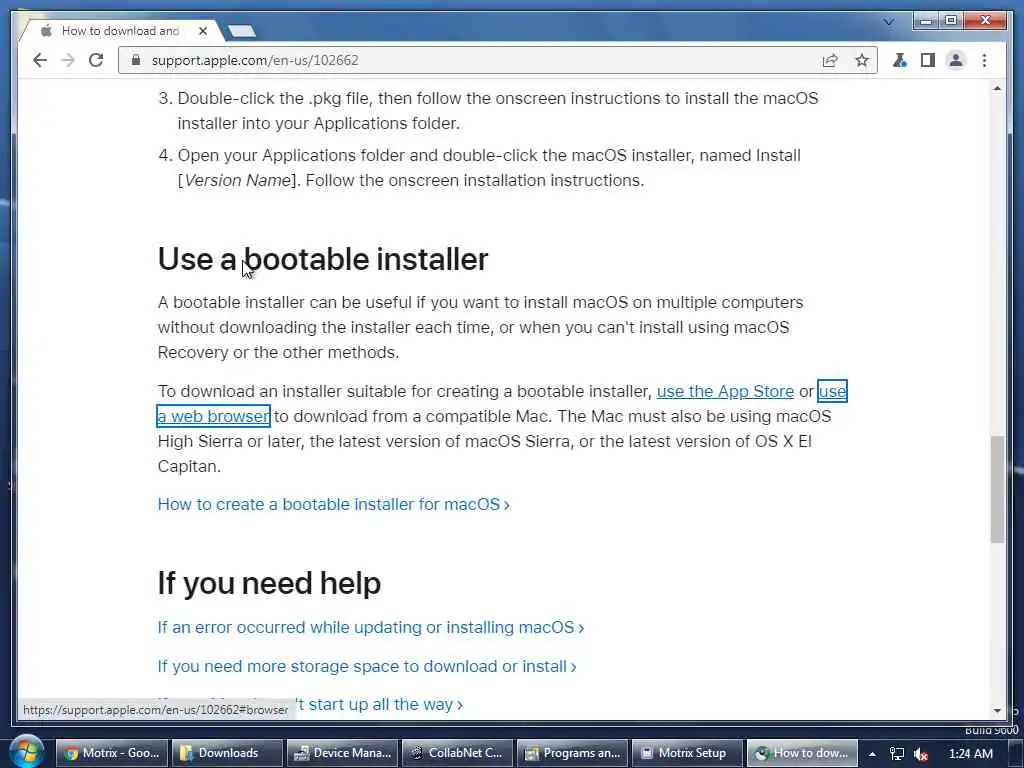
Task: Switch to Downloads folder taskbar button
Action: 227,753
